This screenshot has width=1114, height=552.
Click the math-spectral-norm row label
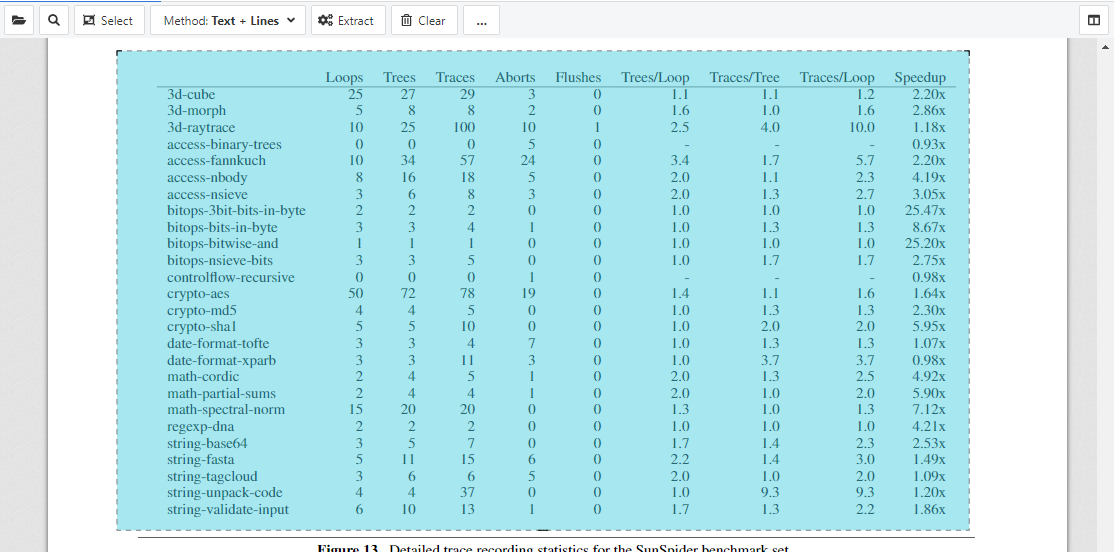click(226, 410)
